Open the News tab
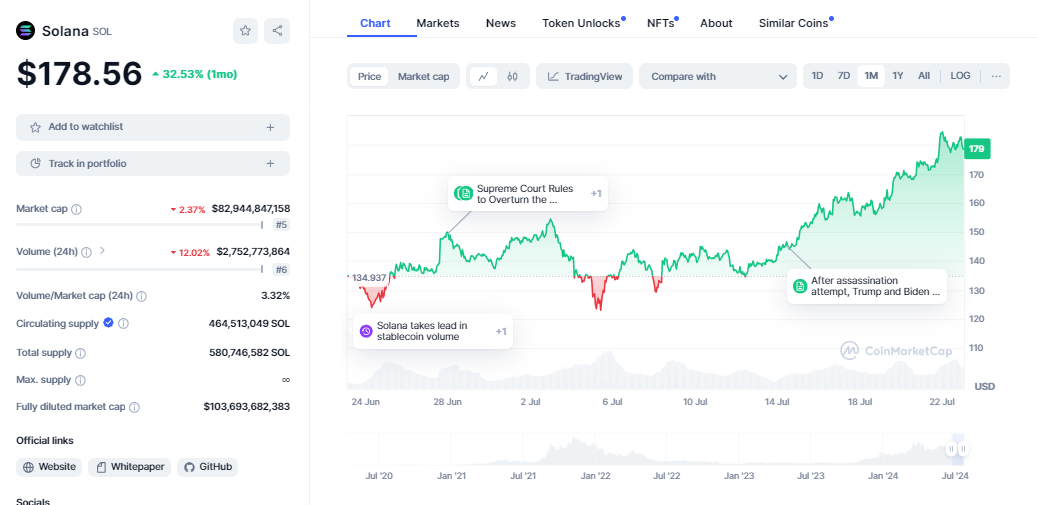 tap(500, 23)
